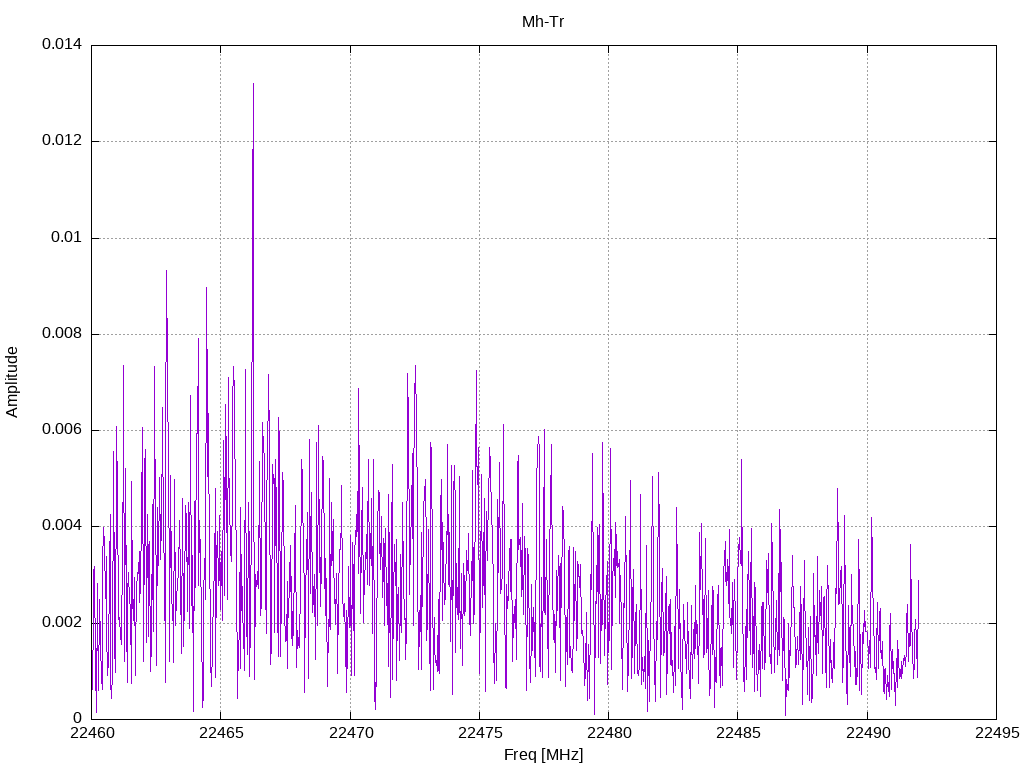
Task: Click the 22460 x-axis tick label
Action: (92, 733)
